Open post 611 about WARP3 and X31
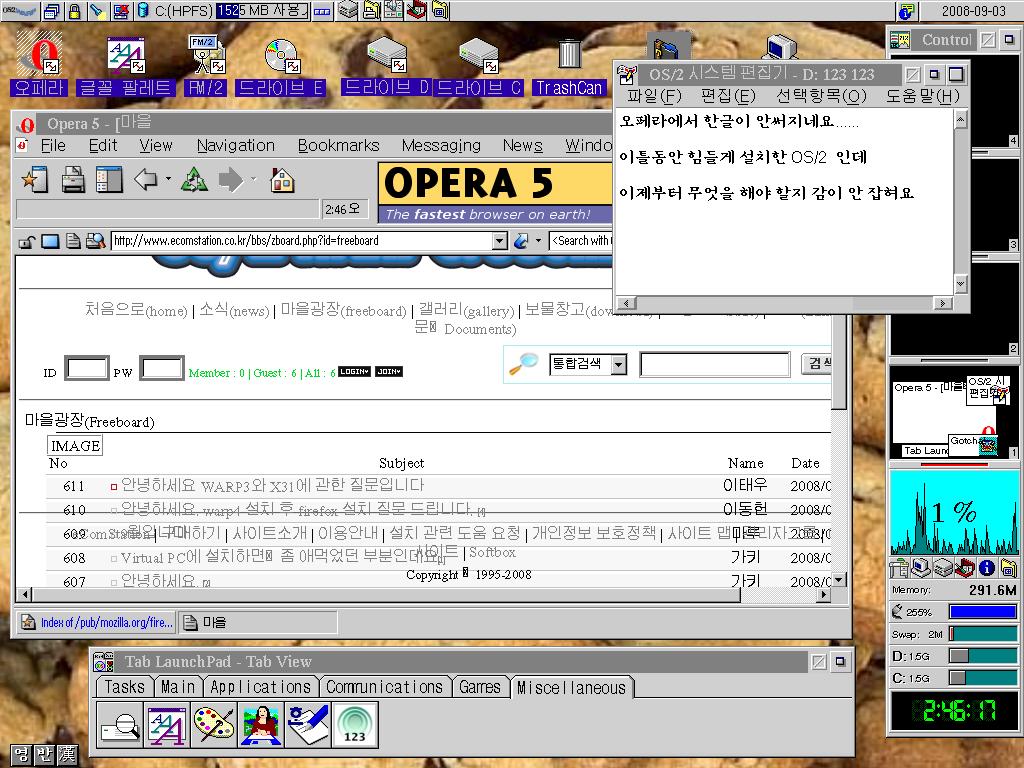The image size is (1024, 768). pyautogui.click(x=272, y=485)
